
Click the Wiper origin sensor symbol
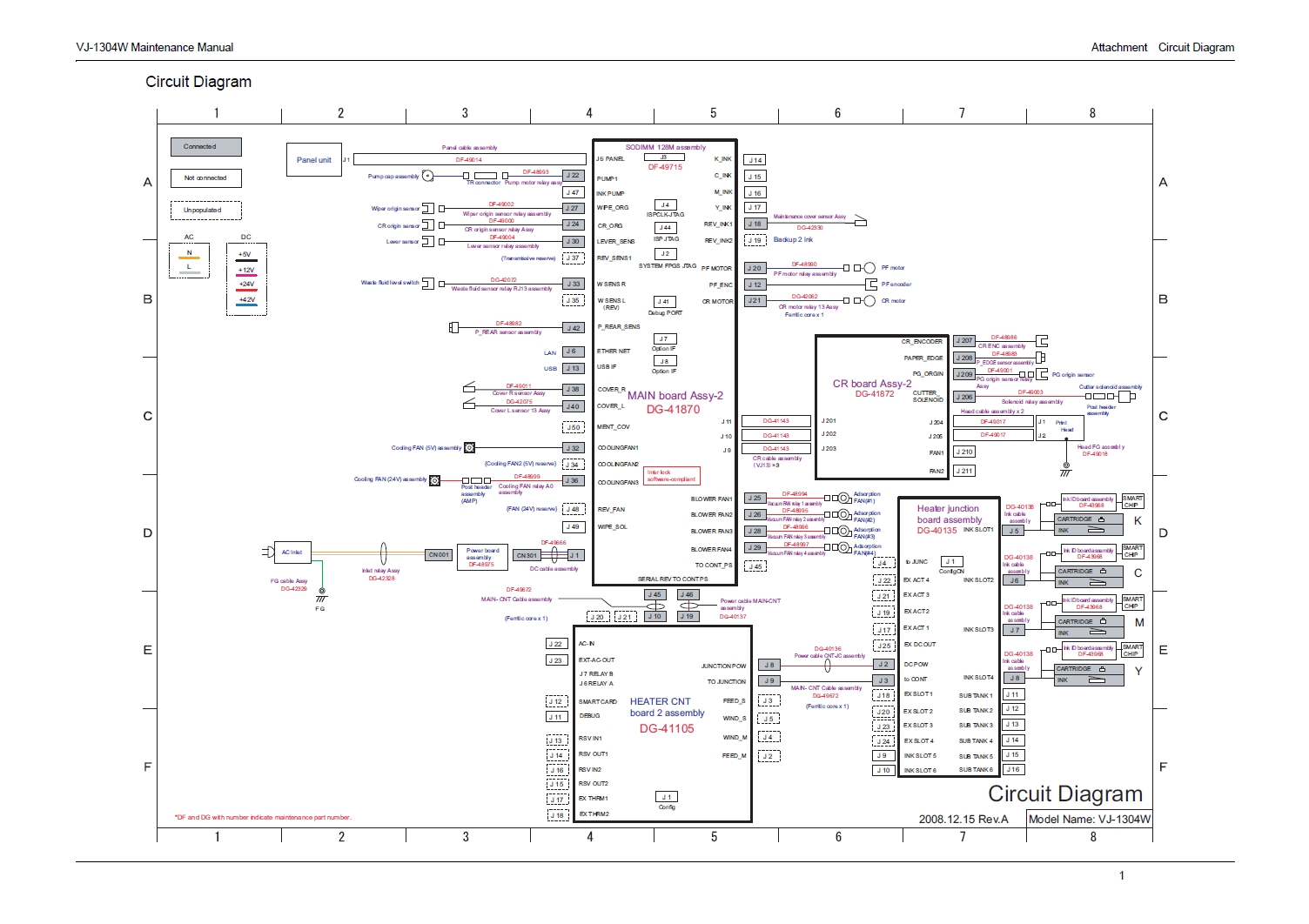coord(427,209)
